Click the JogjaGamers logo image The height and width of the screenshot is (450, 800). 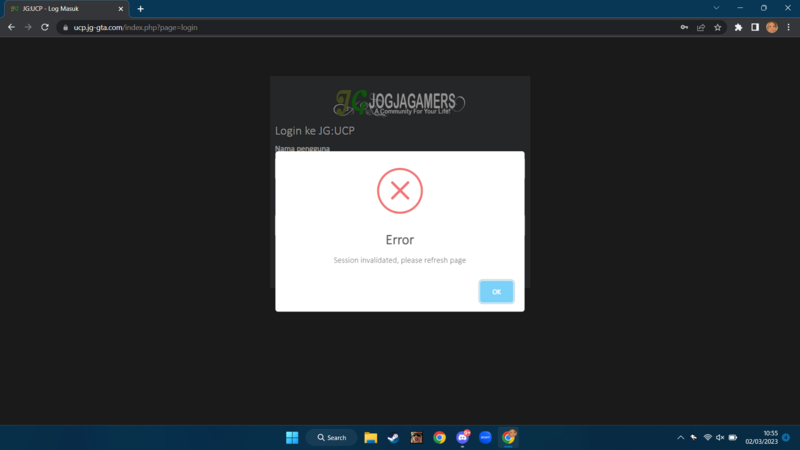point(399,103)
